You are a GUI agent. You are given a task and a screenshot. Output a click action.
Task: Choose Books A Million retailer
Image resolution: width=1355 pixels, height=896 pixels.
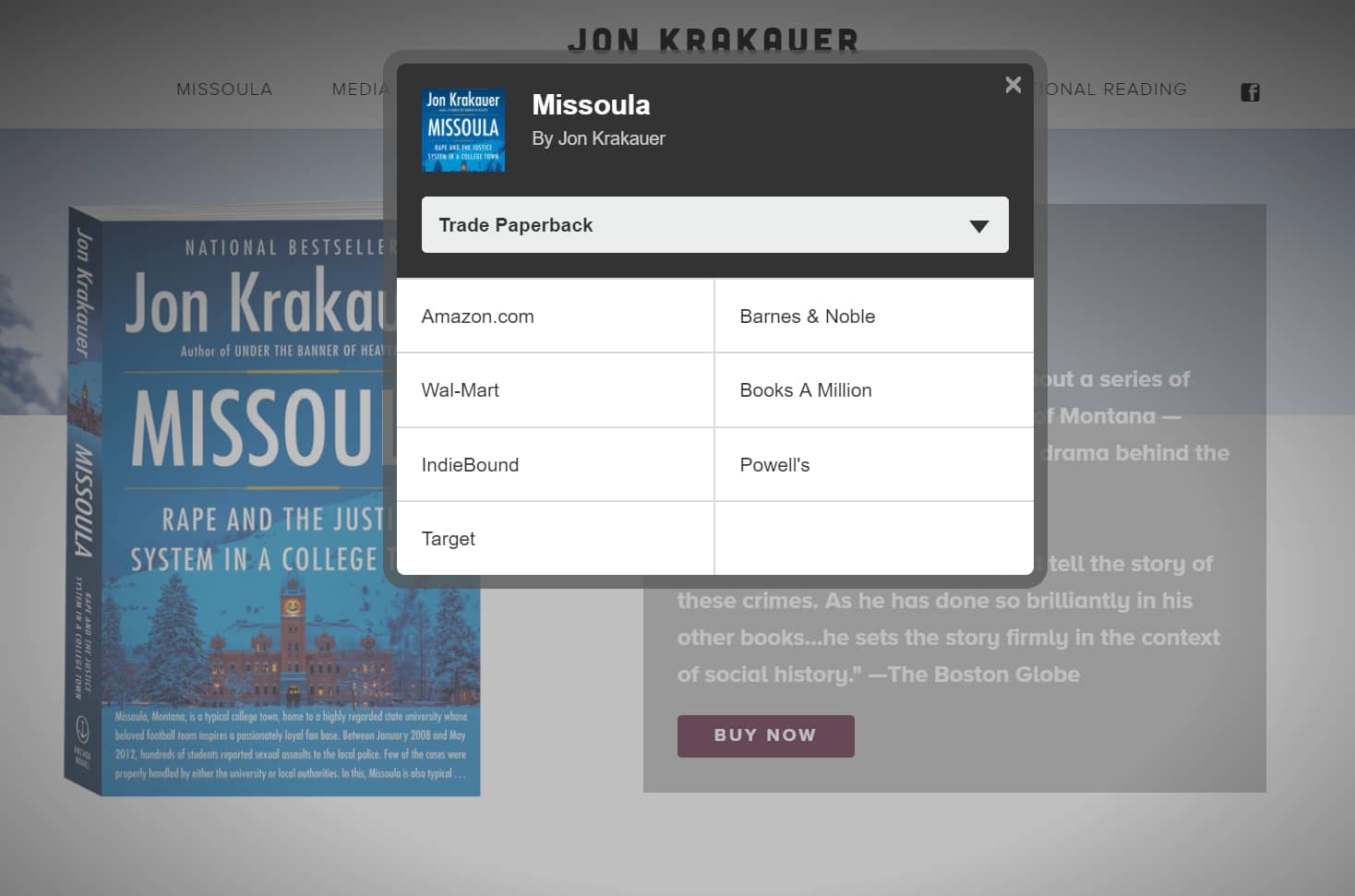pyautogui.click(x=874, y=390)
